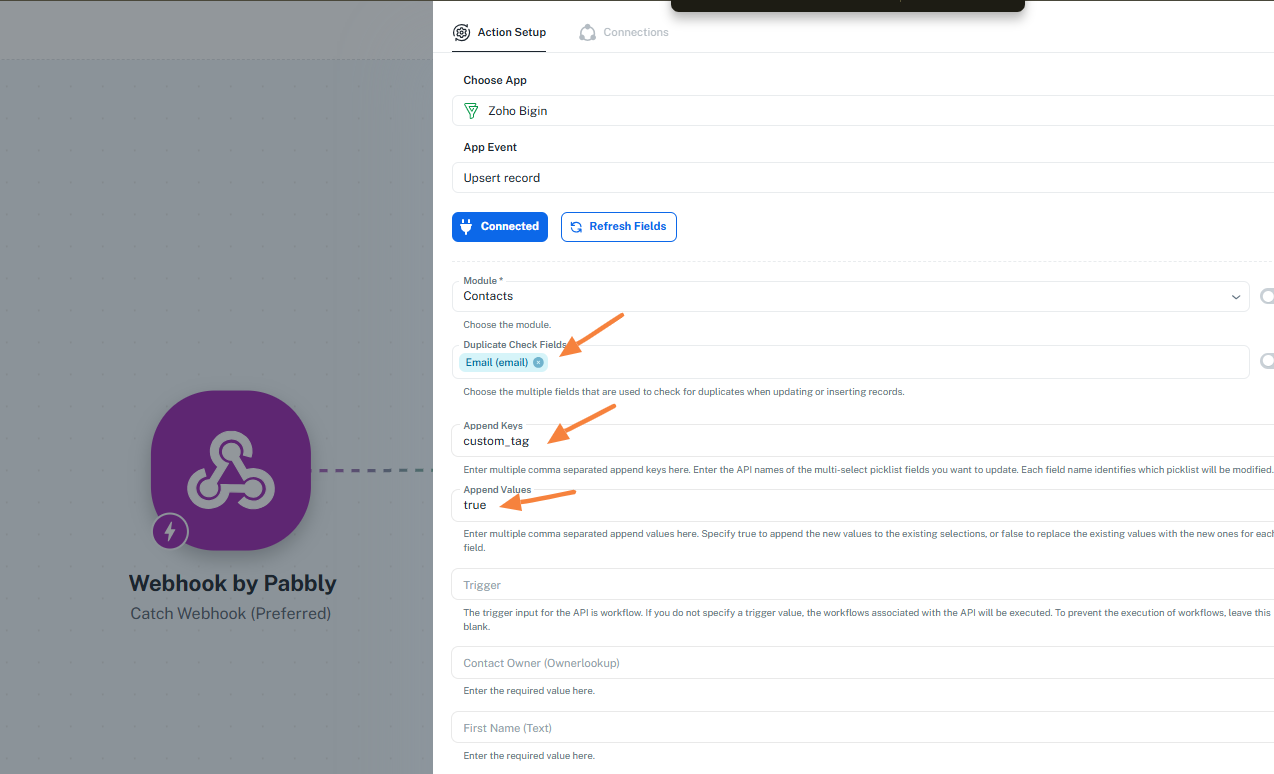Switch to the Connections tab
The image size is (1274, 774).
pos(635,32)
